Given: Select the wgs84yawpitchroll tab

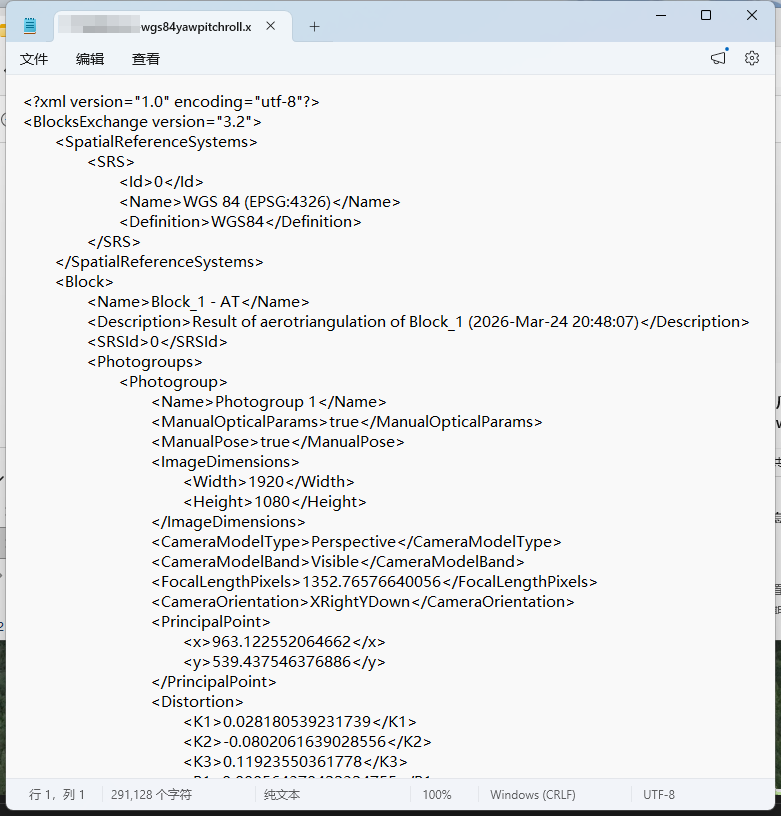Looking at the screenshot, I should click(x=160, y=27).
